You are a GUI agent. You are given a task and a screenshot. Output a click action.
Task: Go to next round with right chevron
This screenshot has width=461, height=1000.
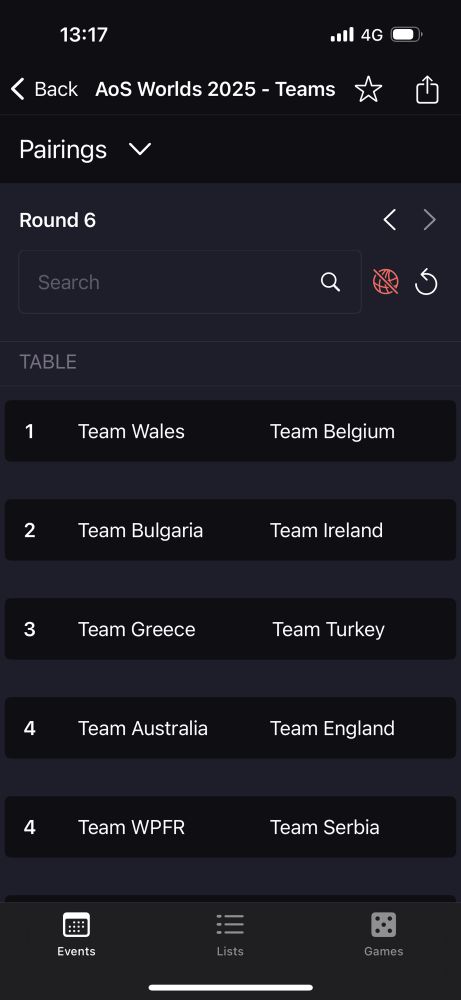430,220
